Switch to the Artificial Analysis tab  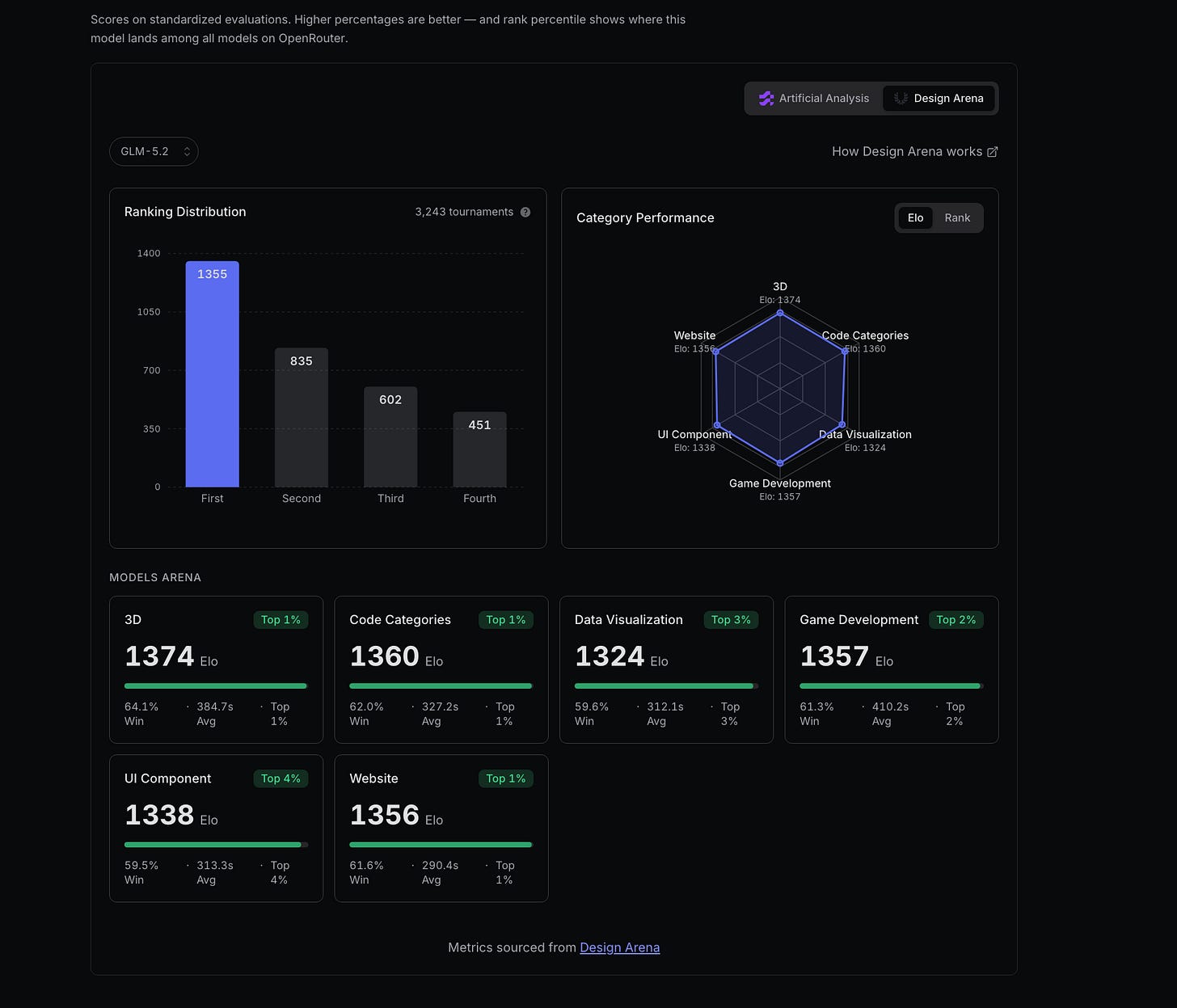[814, 99]
